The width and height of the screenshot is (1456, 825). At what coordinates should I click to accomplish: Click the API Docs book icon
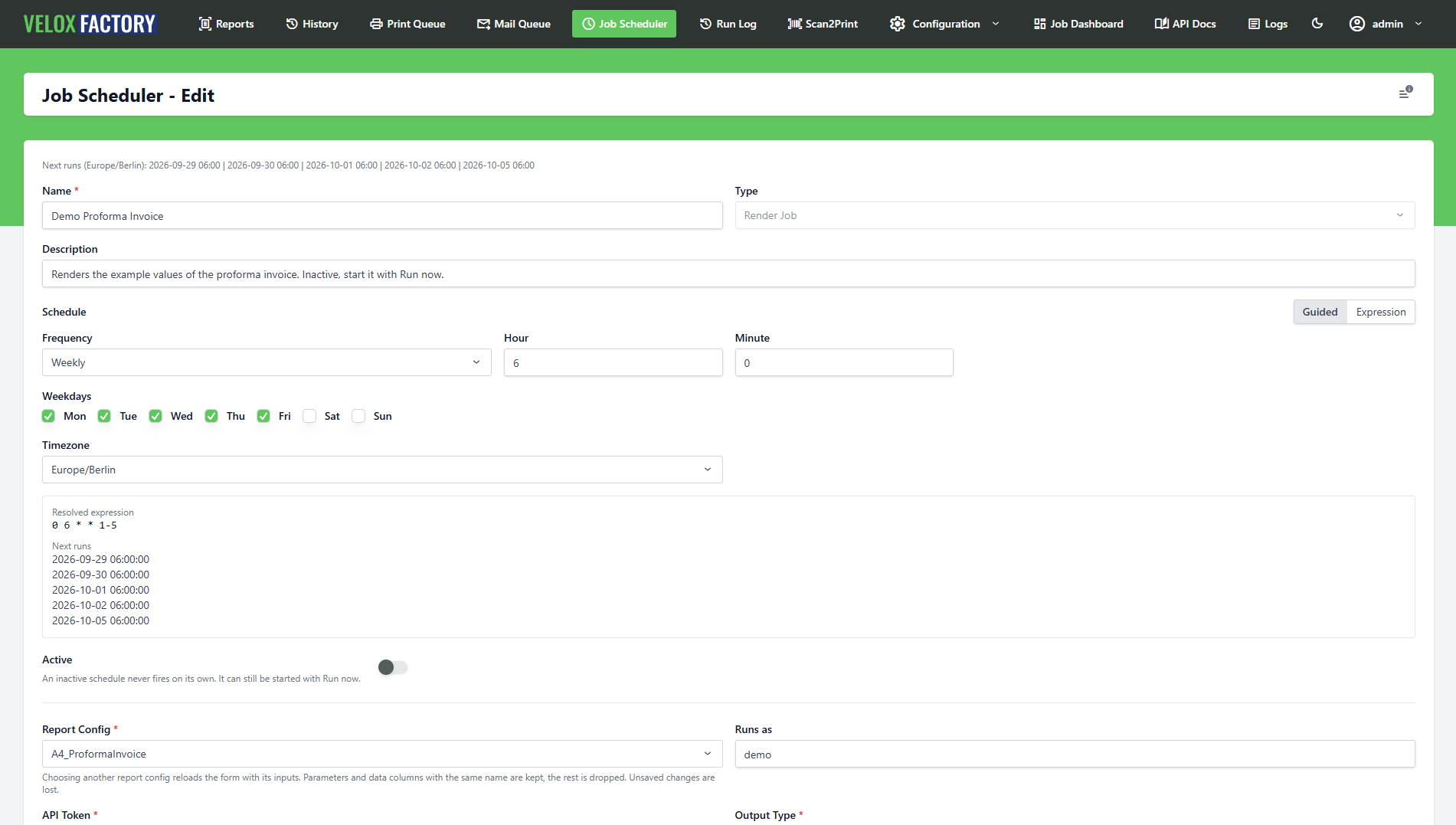click(1161, 24)
